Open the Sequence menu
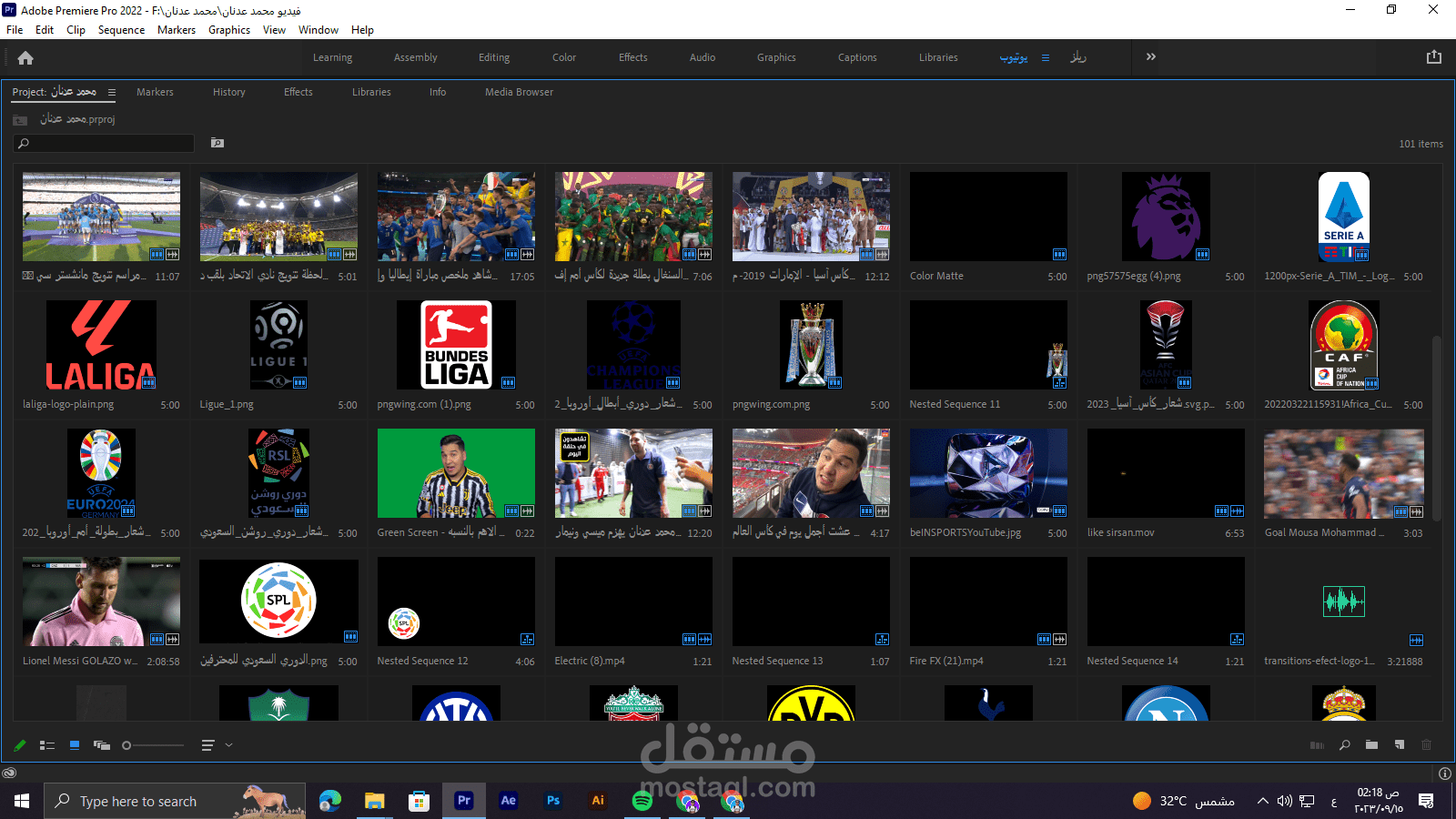The image size is (1456, 819). point(121,30)
